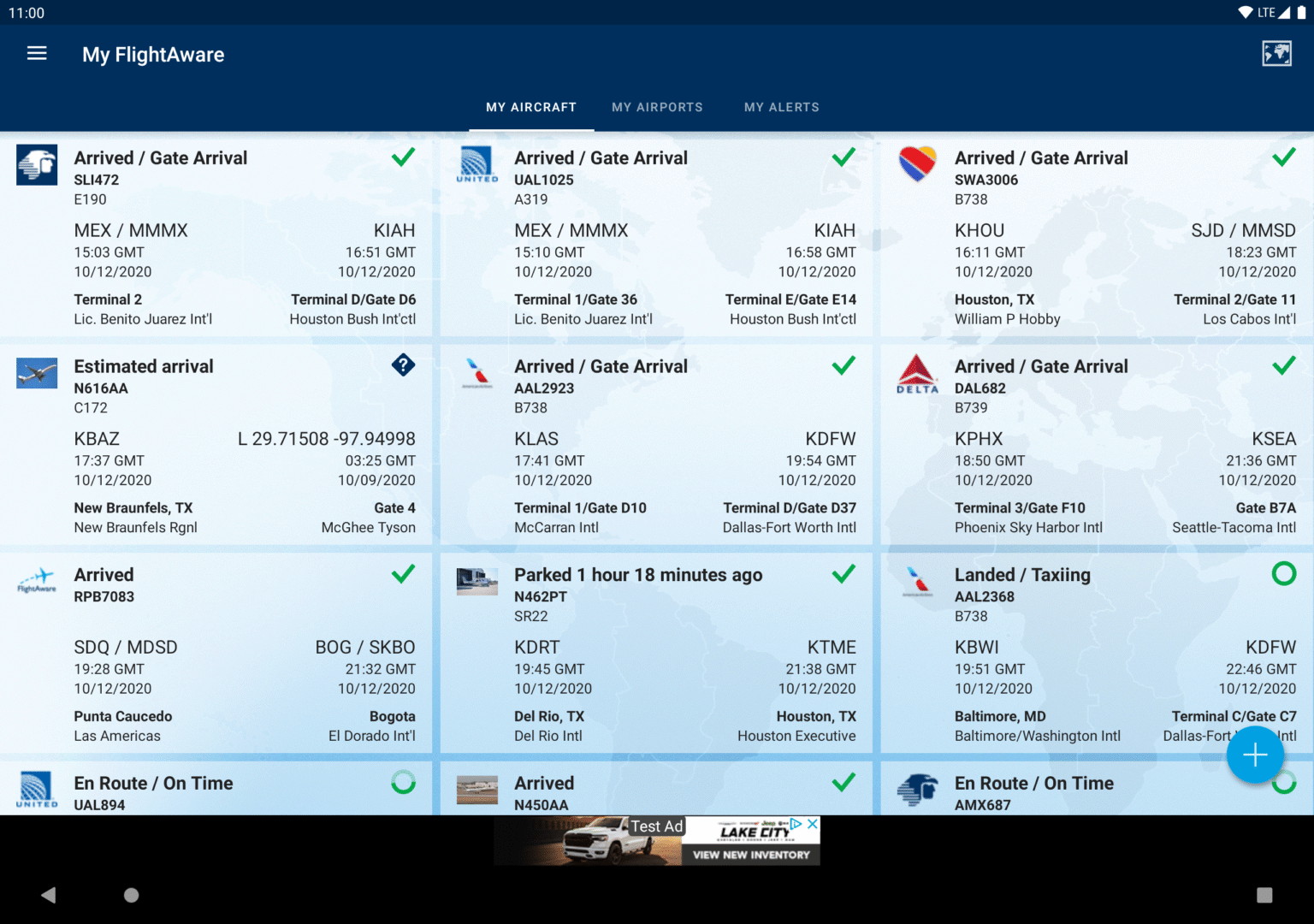1314x924 pixels.
Task: Click the question mark icon on flight N616AA
Action: pyautogui.click(x=403, y=365)
